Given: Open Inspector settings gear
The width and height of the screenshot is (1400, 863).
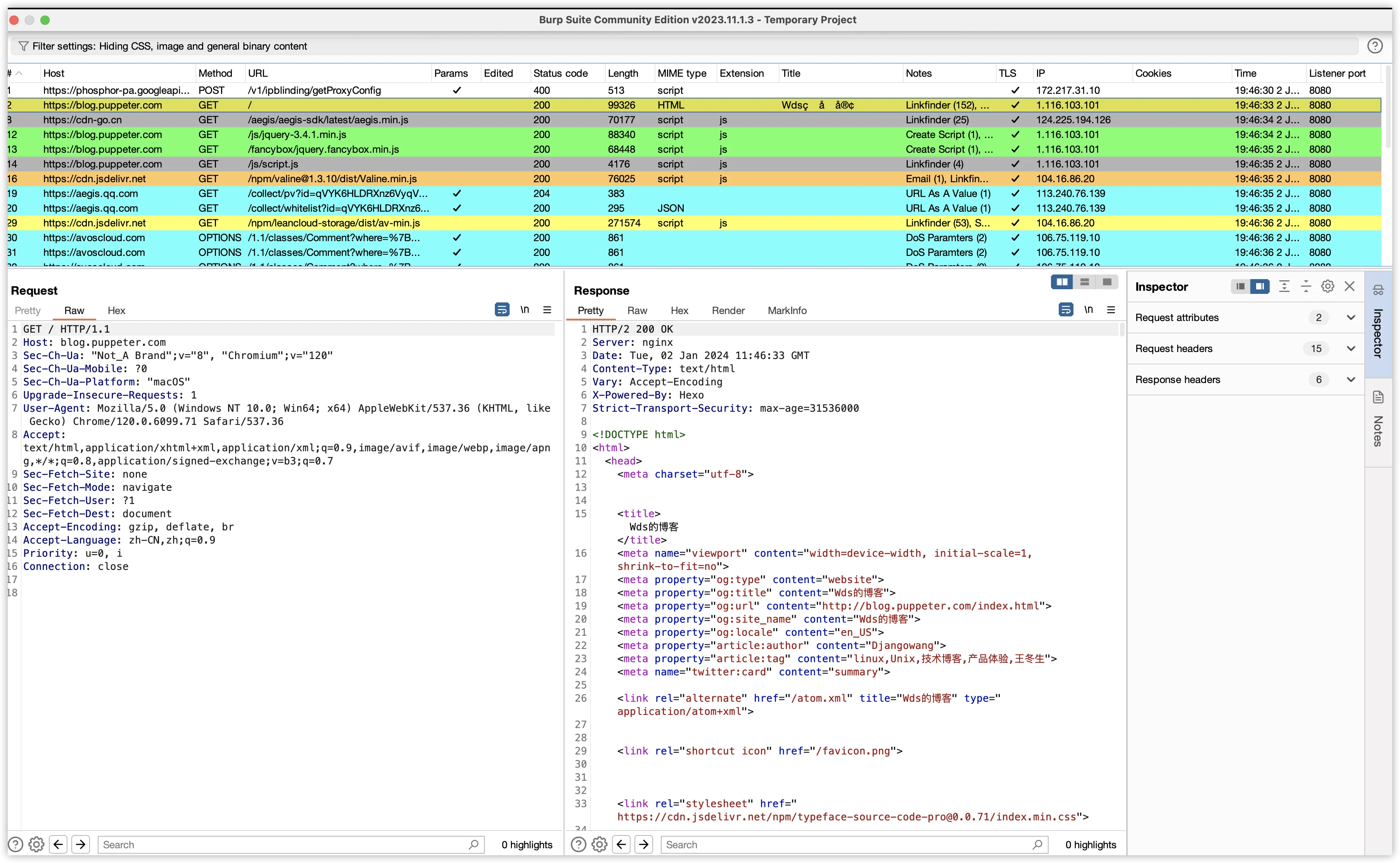Looking at the screenshot, I should point(1327,287).
